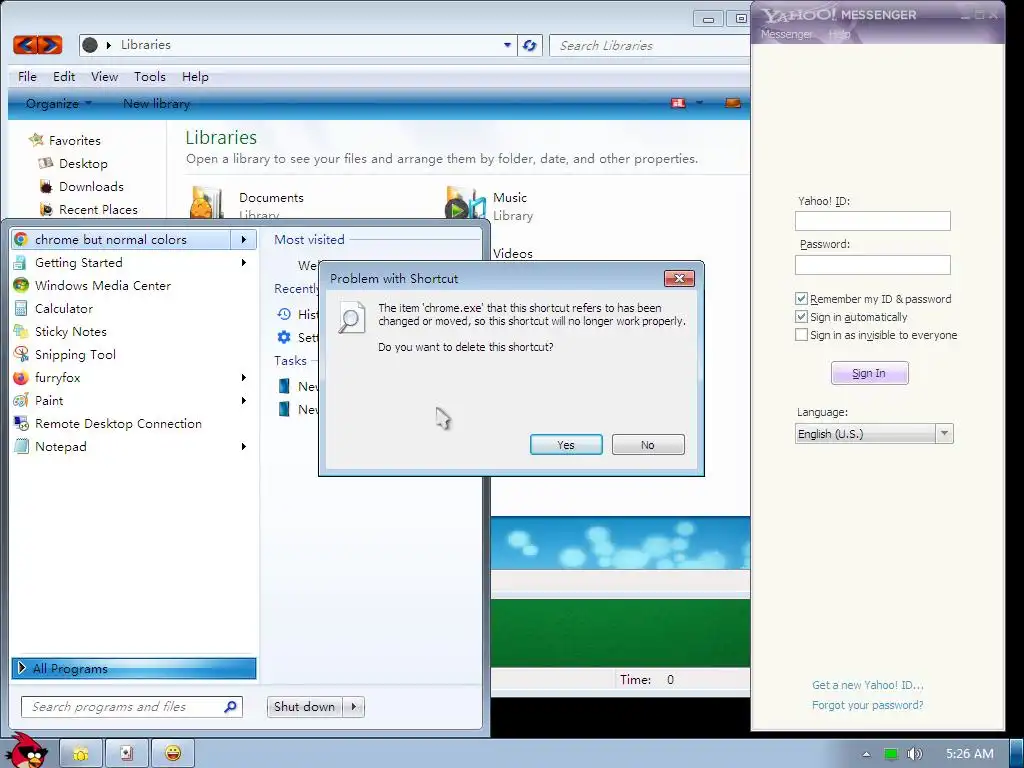
Task: Expand the chrome but normal colors submenu arrow
Action: (244, 240)
